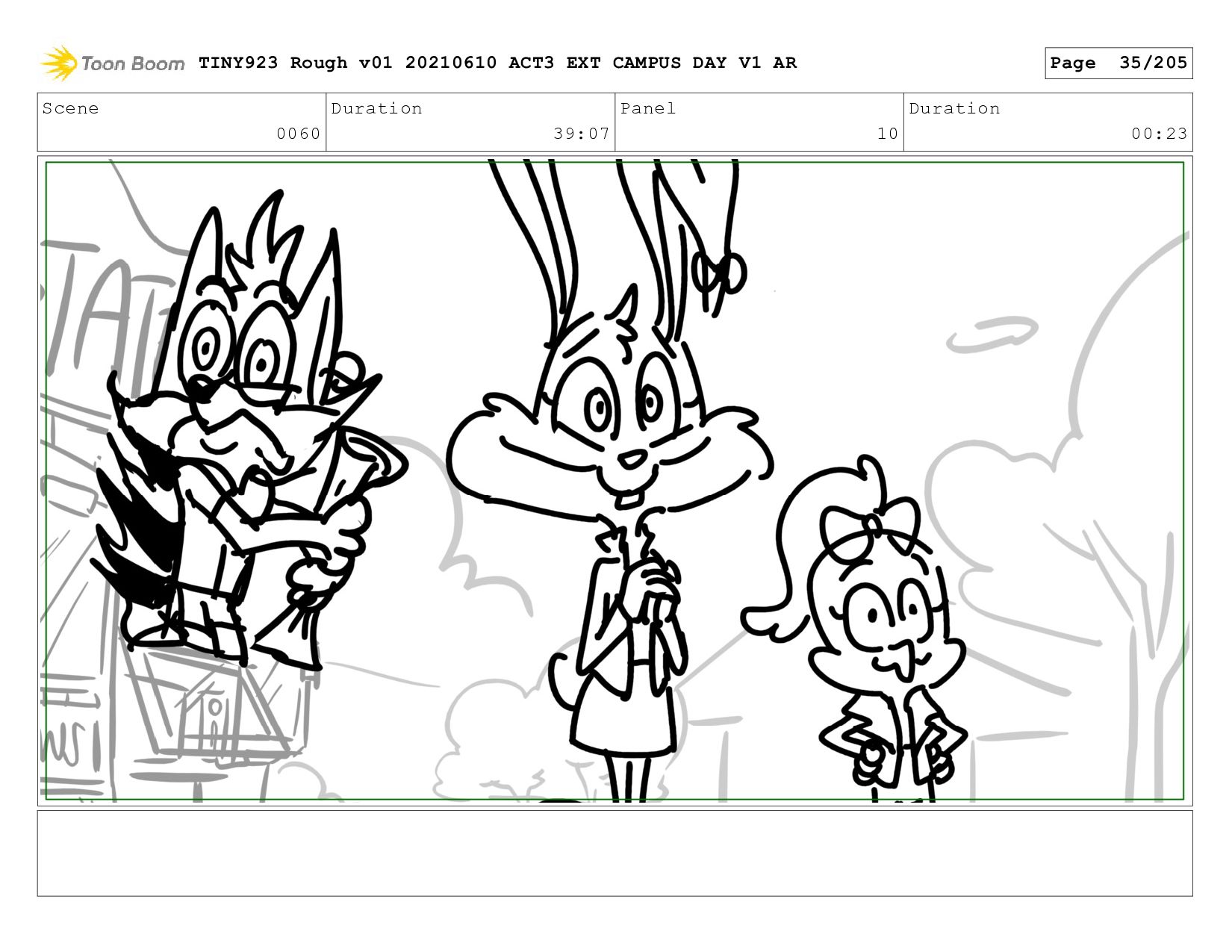Click the storyboard title text TINY923 Rough v01

295,63
